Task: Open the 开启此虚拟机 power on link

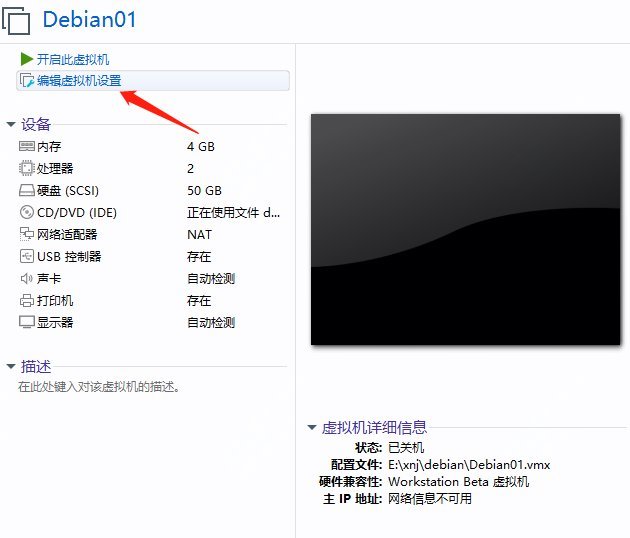Action: tap(73, 60)
